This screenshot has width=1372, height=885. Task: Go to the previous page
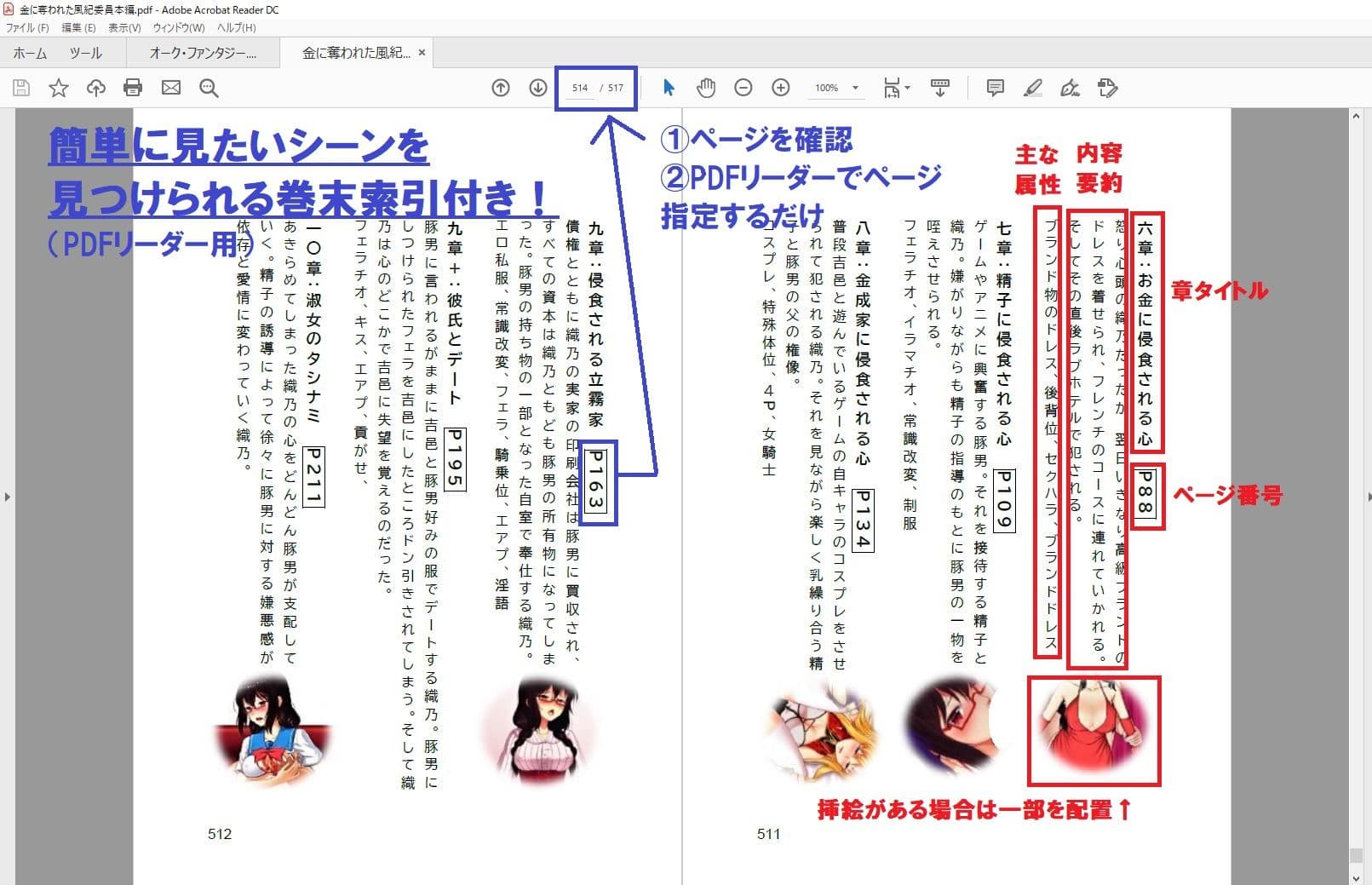point(501,88)
